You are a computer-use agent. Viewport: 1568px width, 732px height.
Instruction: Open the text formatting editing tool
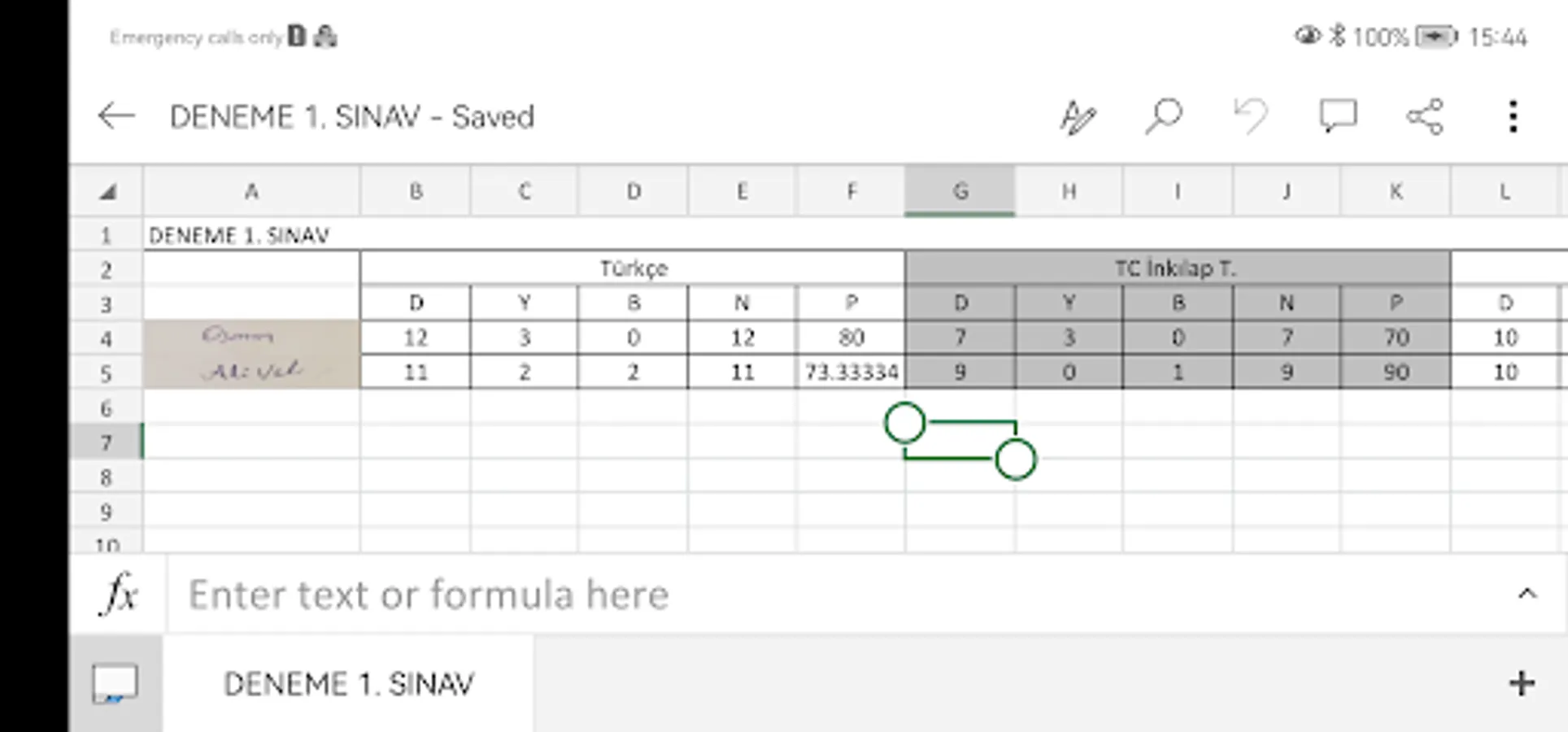point(1078,117)
